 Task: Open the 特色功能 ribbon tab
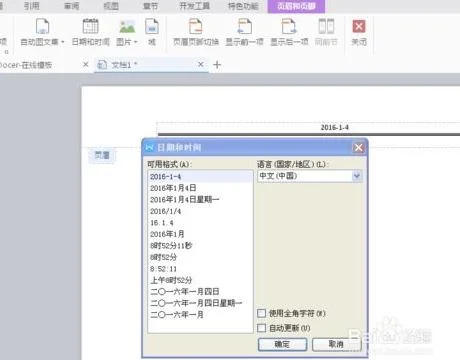click(x=243, y=6)
